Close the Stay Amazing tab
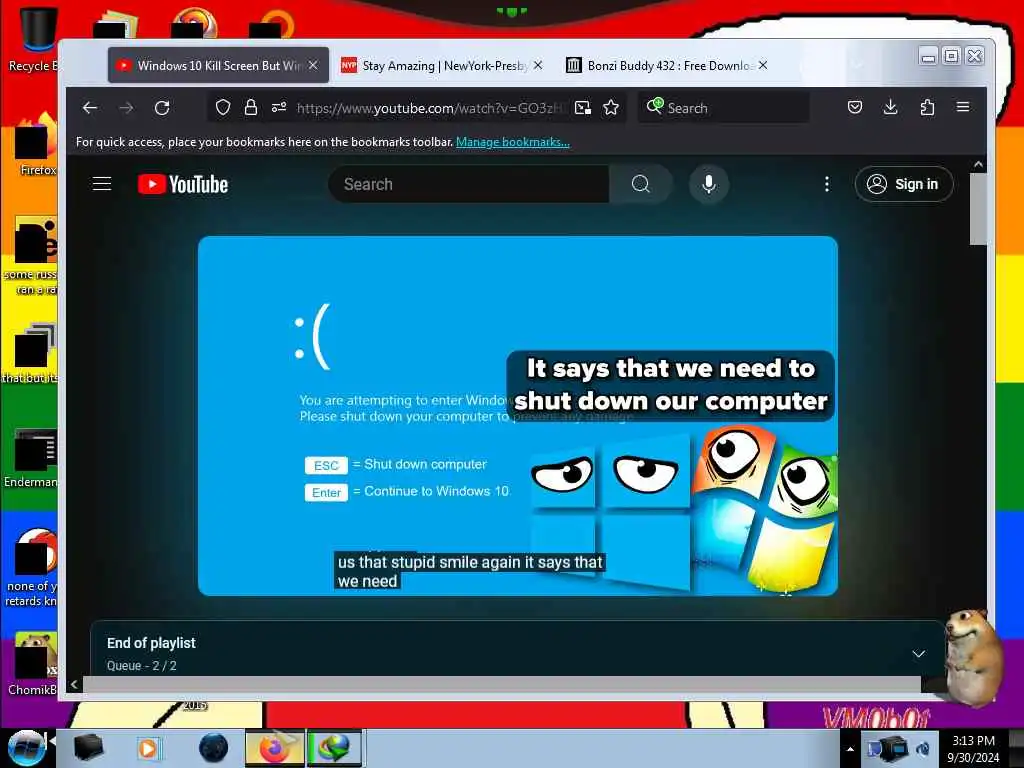Screen dimensions: 1024x768 (537, 65)
